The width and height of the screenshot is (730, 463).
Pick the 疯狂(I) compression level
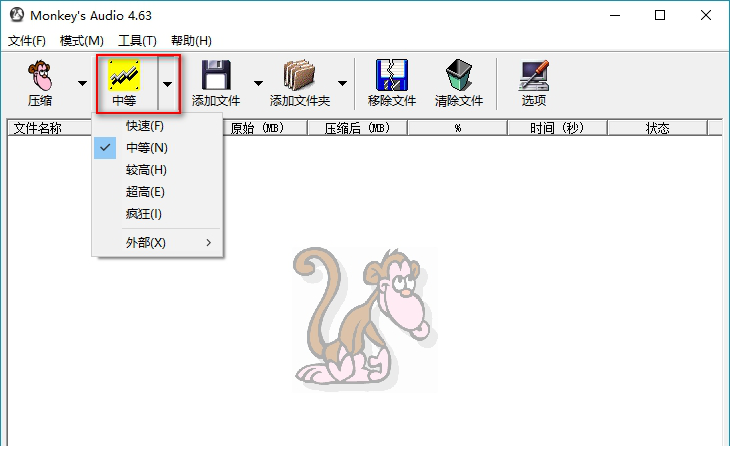click(144, 214)
